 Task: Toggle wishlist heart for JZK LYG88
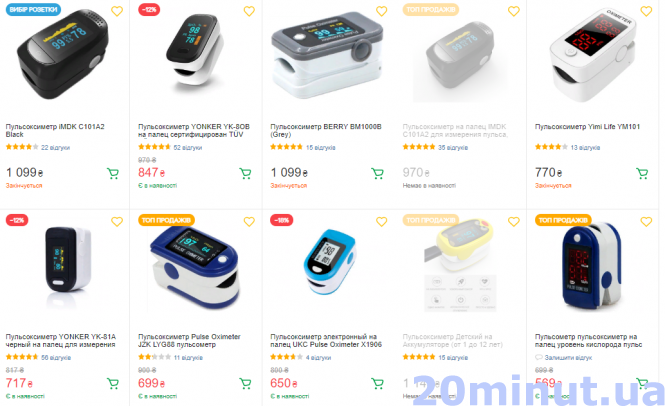(249, 221)
